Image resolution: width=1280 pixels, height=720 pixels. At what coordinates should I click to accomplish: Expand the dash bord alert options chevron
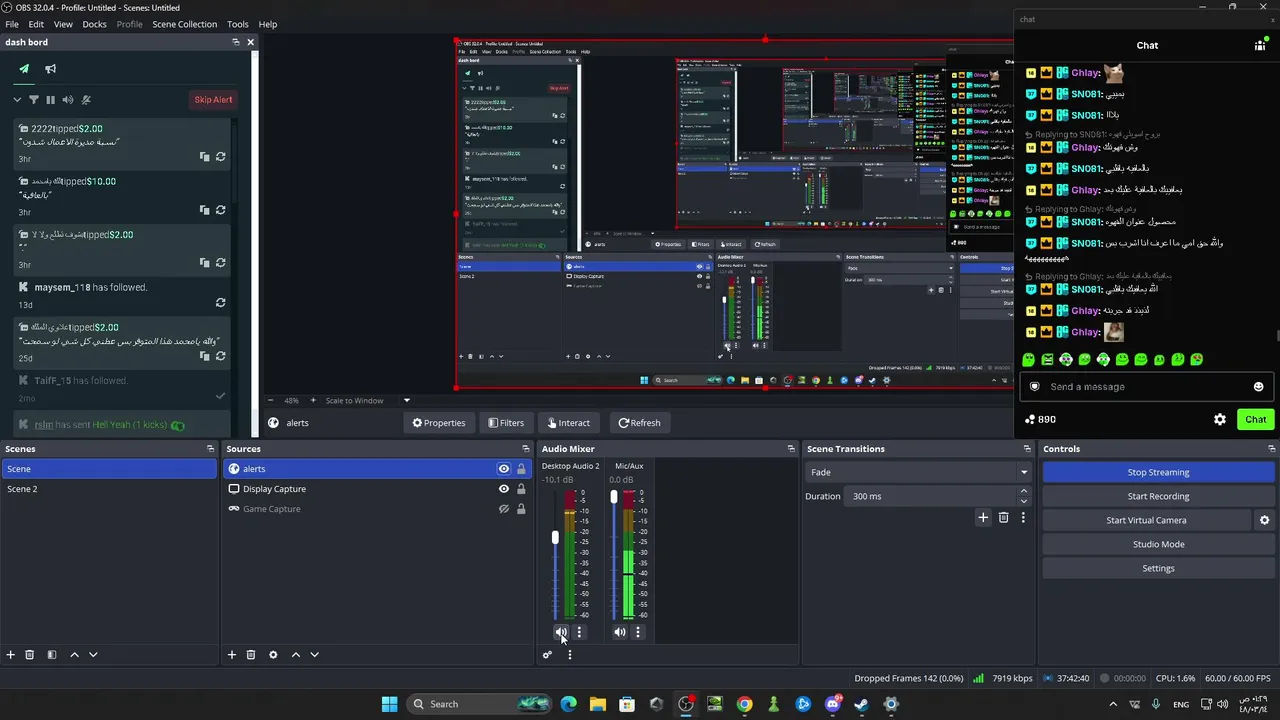[17, 100]
